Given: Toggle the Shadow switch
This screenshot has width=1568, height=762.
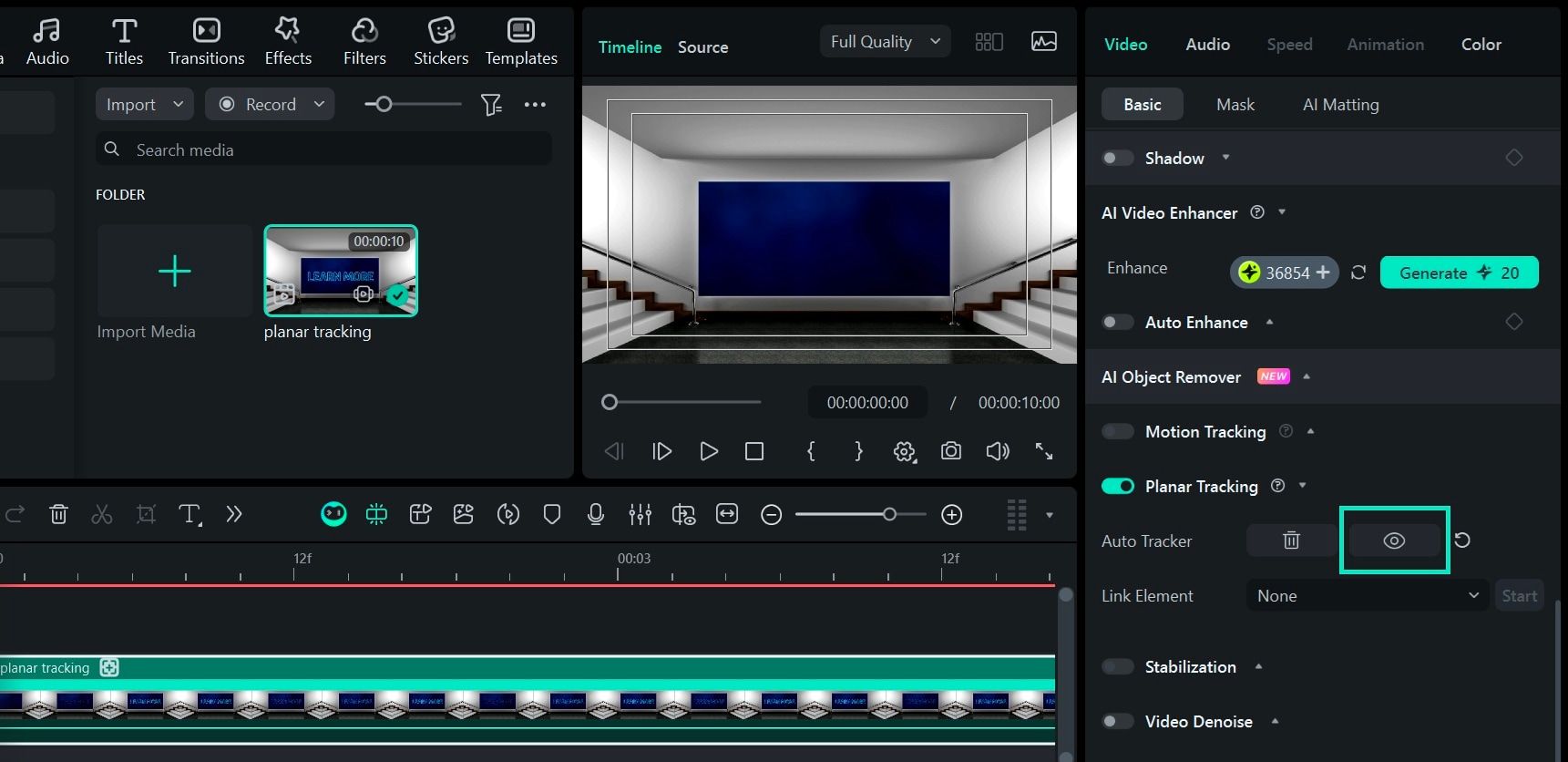Looking at the screenshot, I should pos(1117,158).
